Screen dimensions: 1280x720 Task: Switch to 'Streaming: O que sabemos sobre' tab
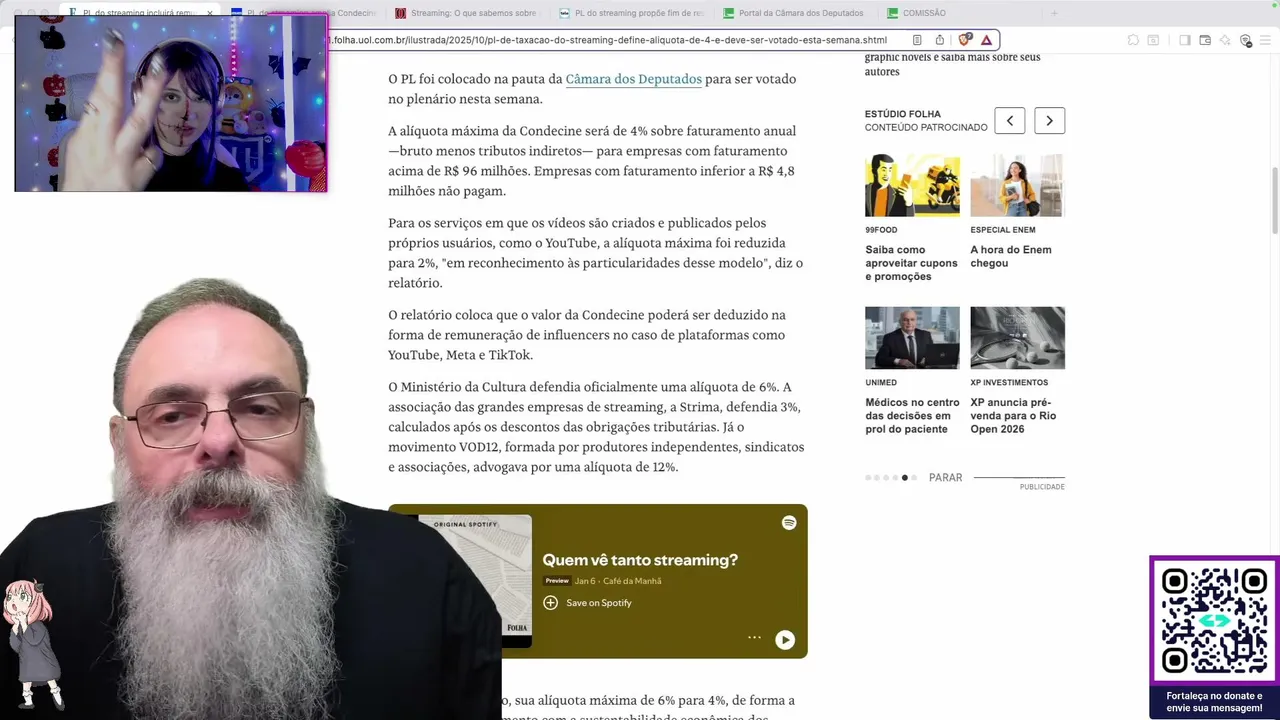[x=466, y=13]
